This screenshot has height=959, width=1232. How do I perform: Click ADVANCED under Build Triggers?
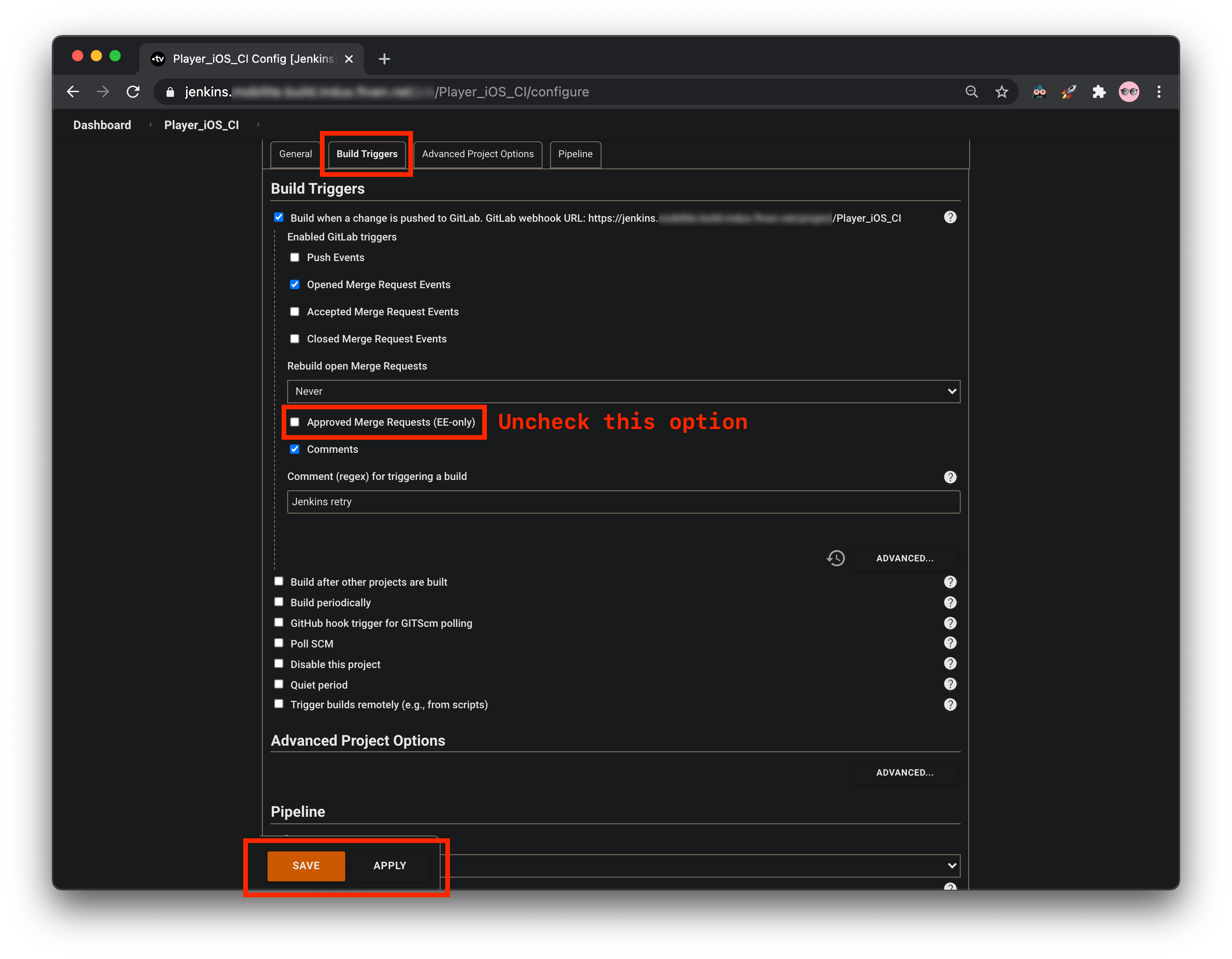[x=904, y=558]
